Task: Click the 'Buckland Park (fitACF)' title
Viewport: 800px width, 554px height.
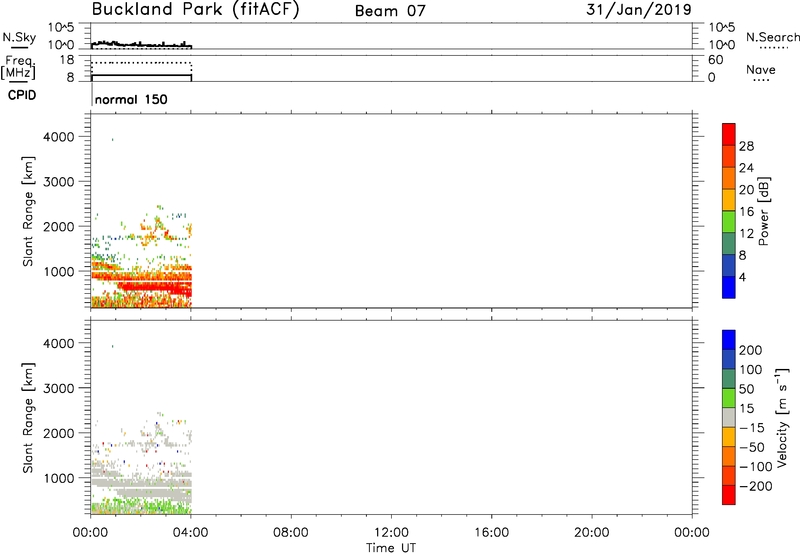Action: (195, 10)
